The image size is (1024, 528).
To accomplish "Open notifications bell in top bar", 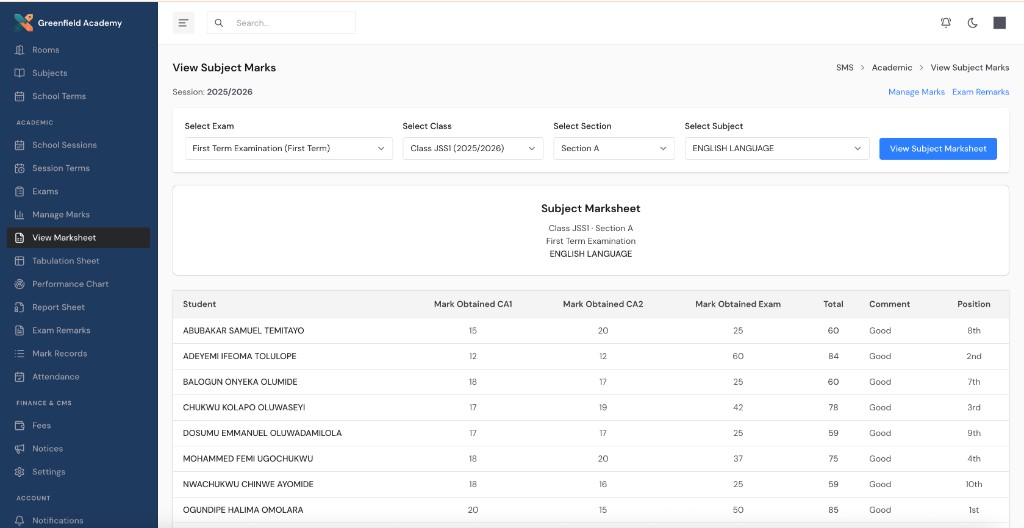I will 946,23.
